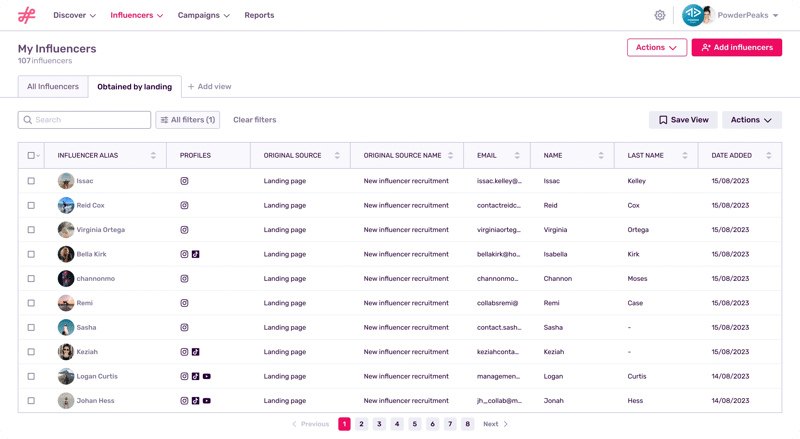Click the app logo in top left

point(27,15)
